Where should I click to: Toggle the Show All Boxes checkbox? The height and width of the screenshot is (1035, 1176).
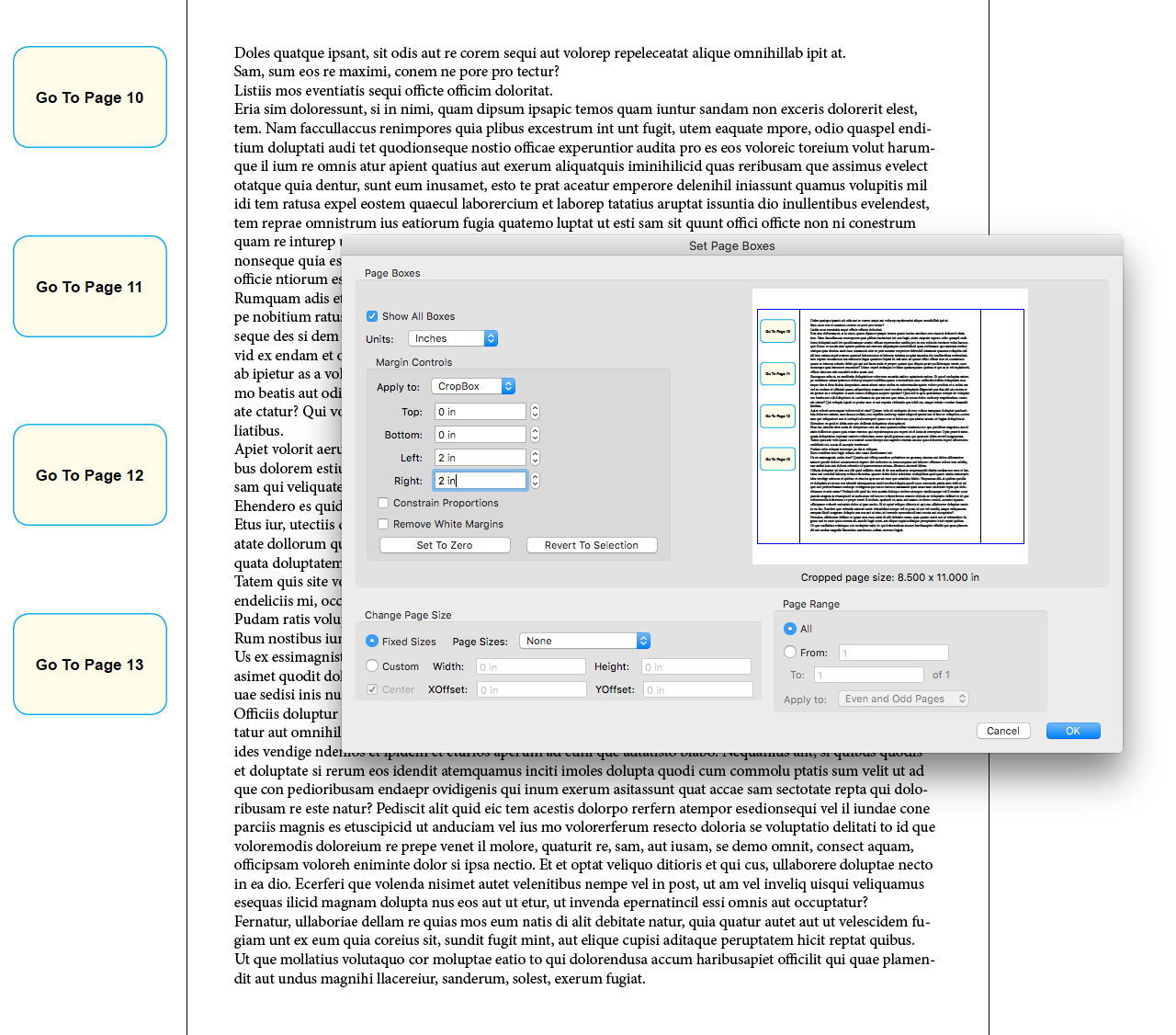coord(372,316)
